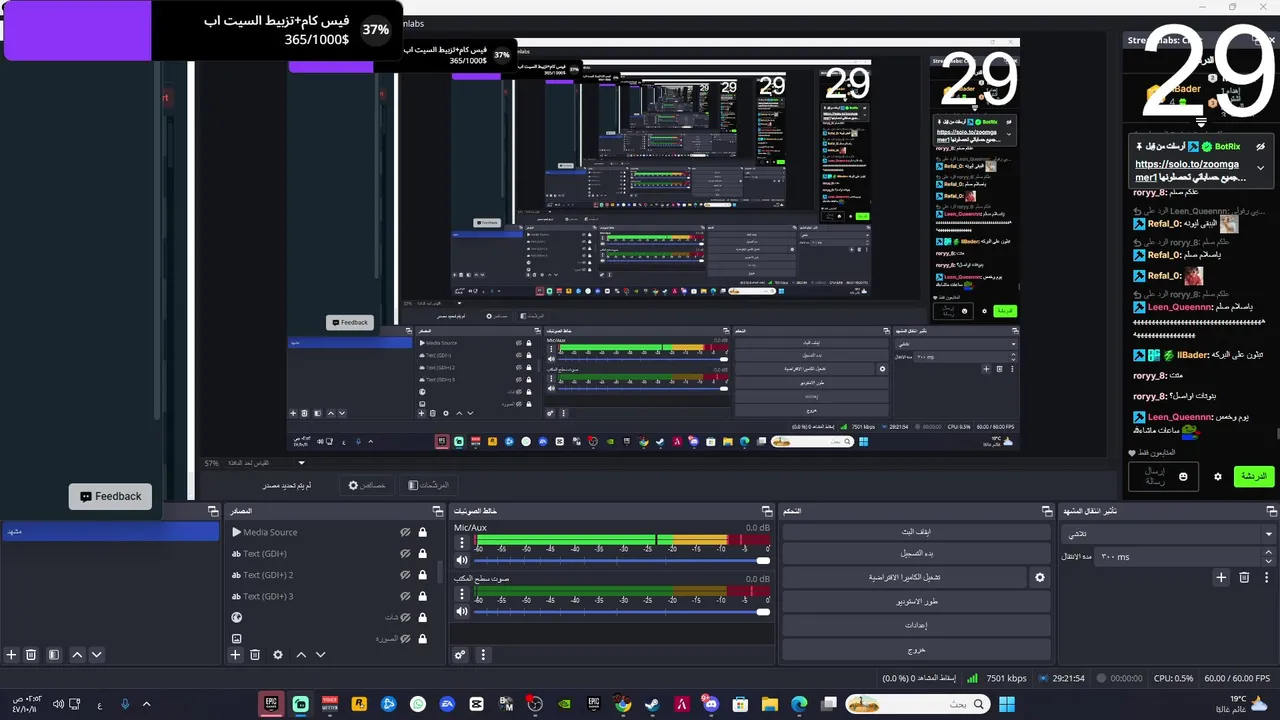1280x720 pixels.
Task: Click the exit button in Controls
Action: [x=915, y=649]
